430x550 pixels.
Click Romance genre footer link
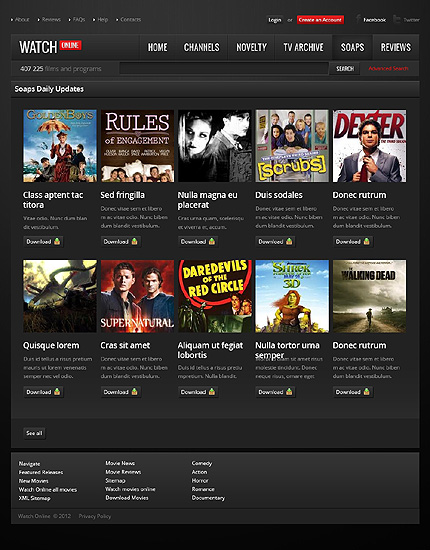(203, 489)
